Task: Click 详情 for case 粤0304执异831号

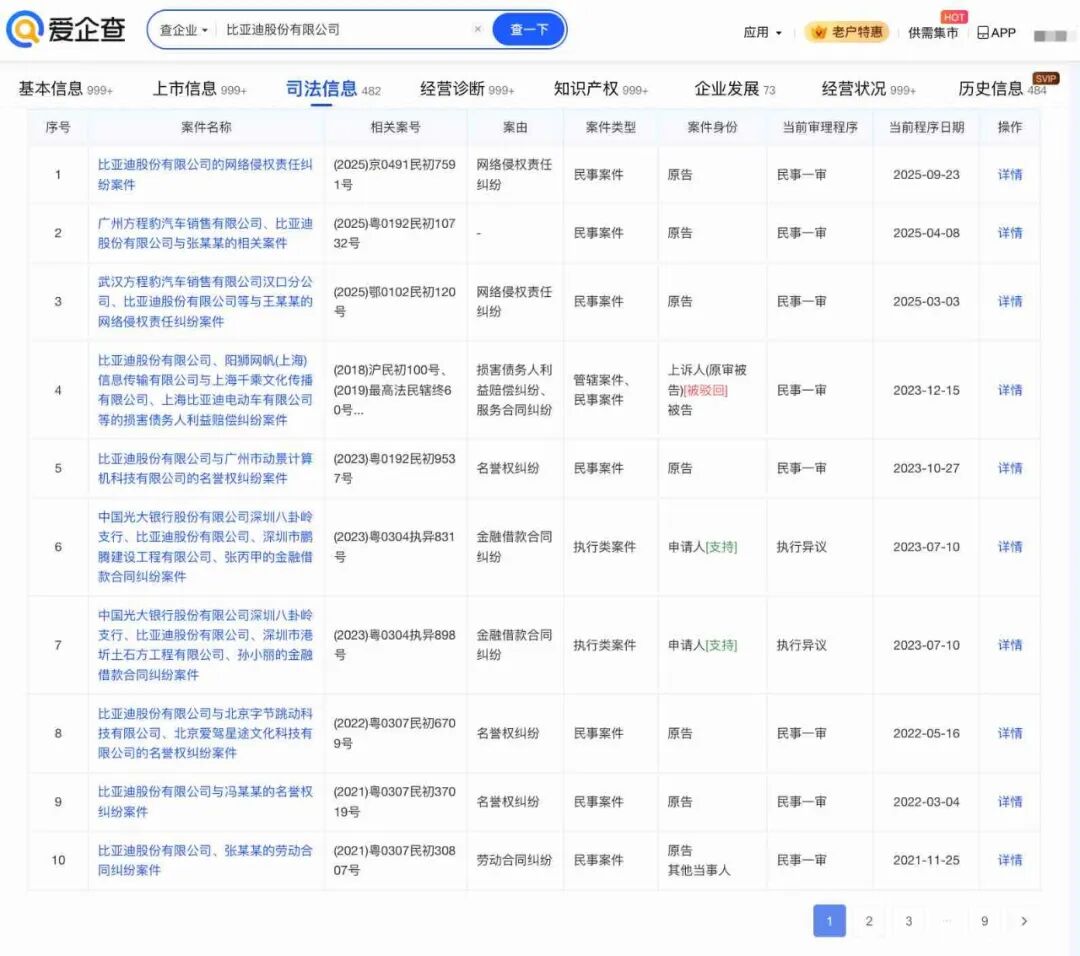Action: pyautogui.click(x=1010, y=546)
